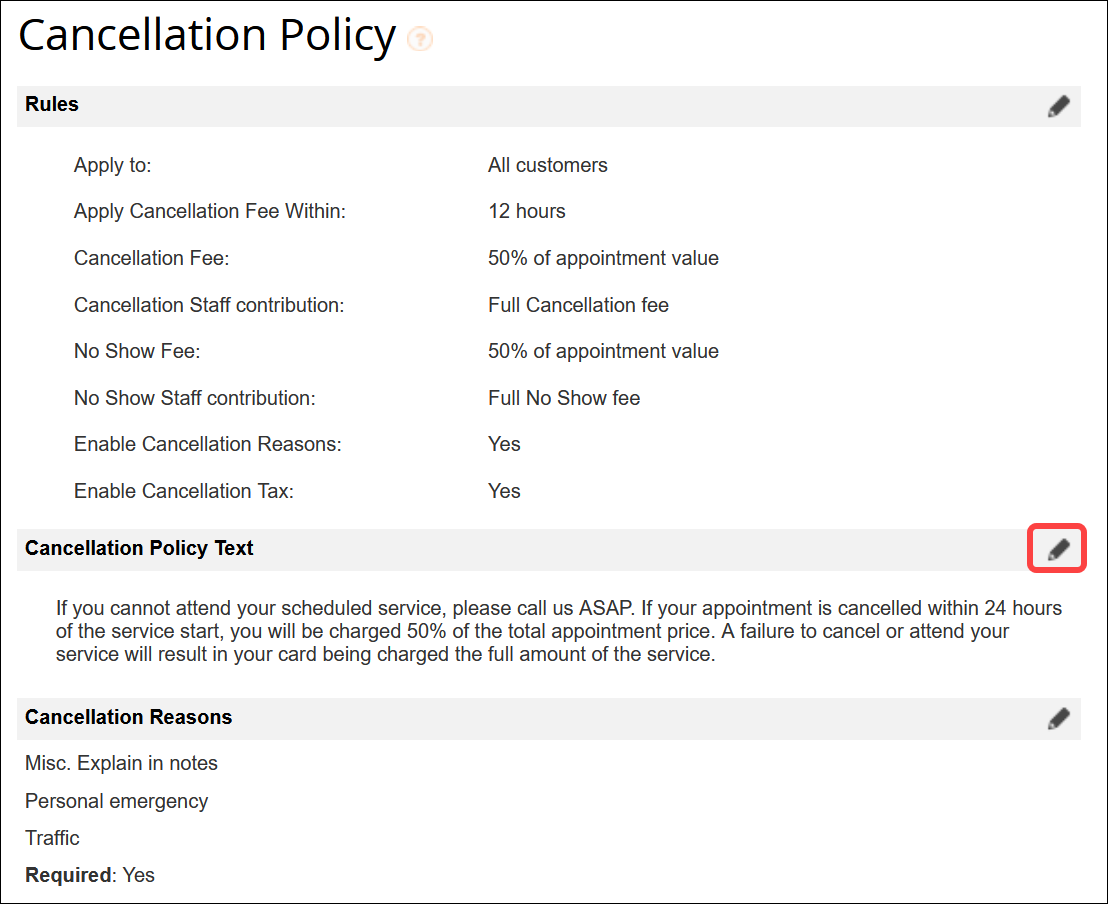Select the 'All customers' value

pyautogui.click(x=547, y=165)
